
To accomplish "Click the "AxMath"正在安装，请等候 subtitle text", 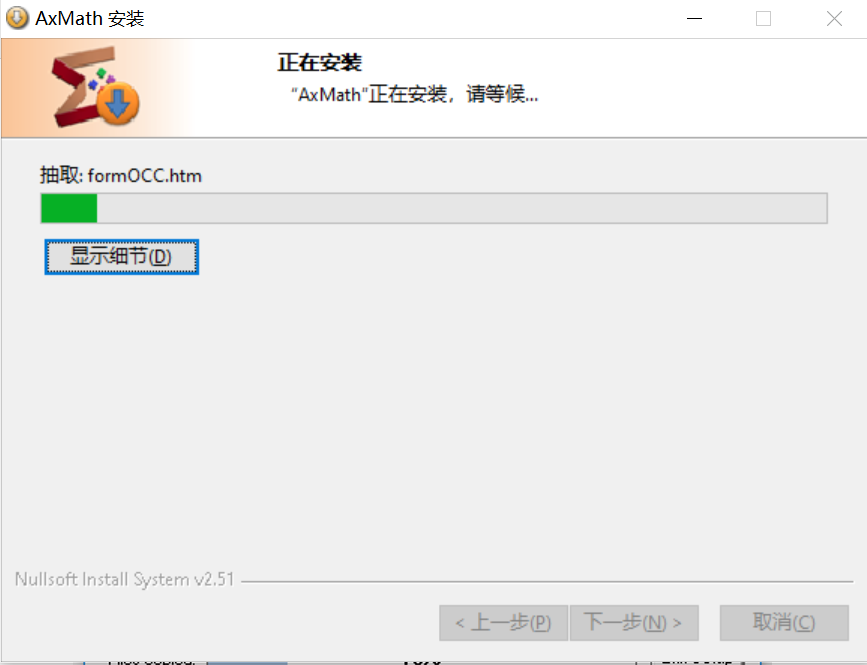I will tap(414, 94).
